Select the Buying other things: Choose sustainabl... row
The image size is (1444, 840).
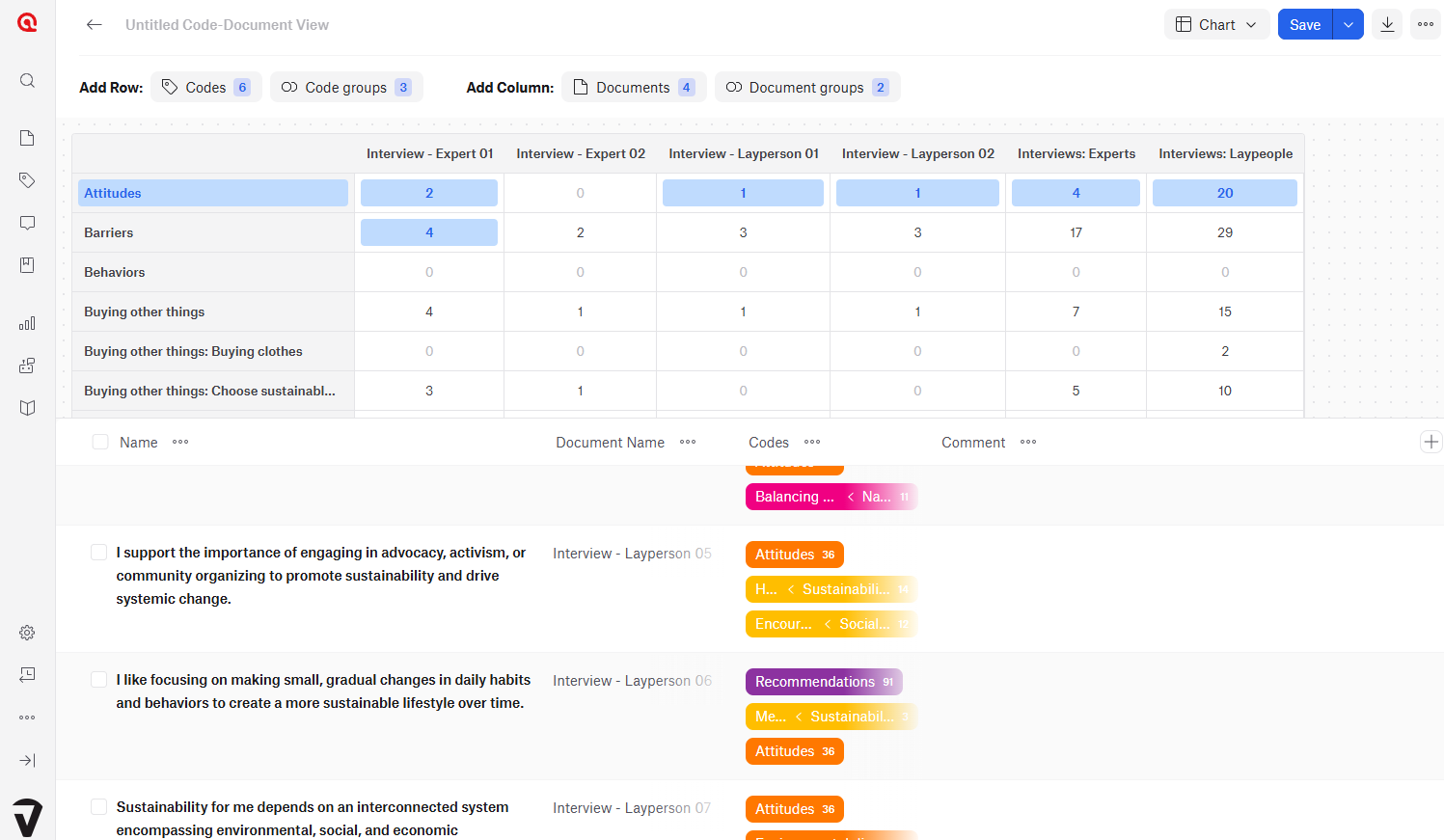(x=213, y=391)
